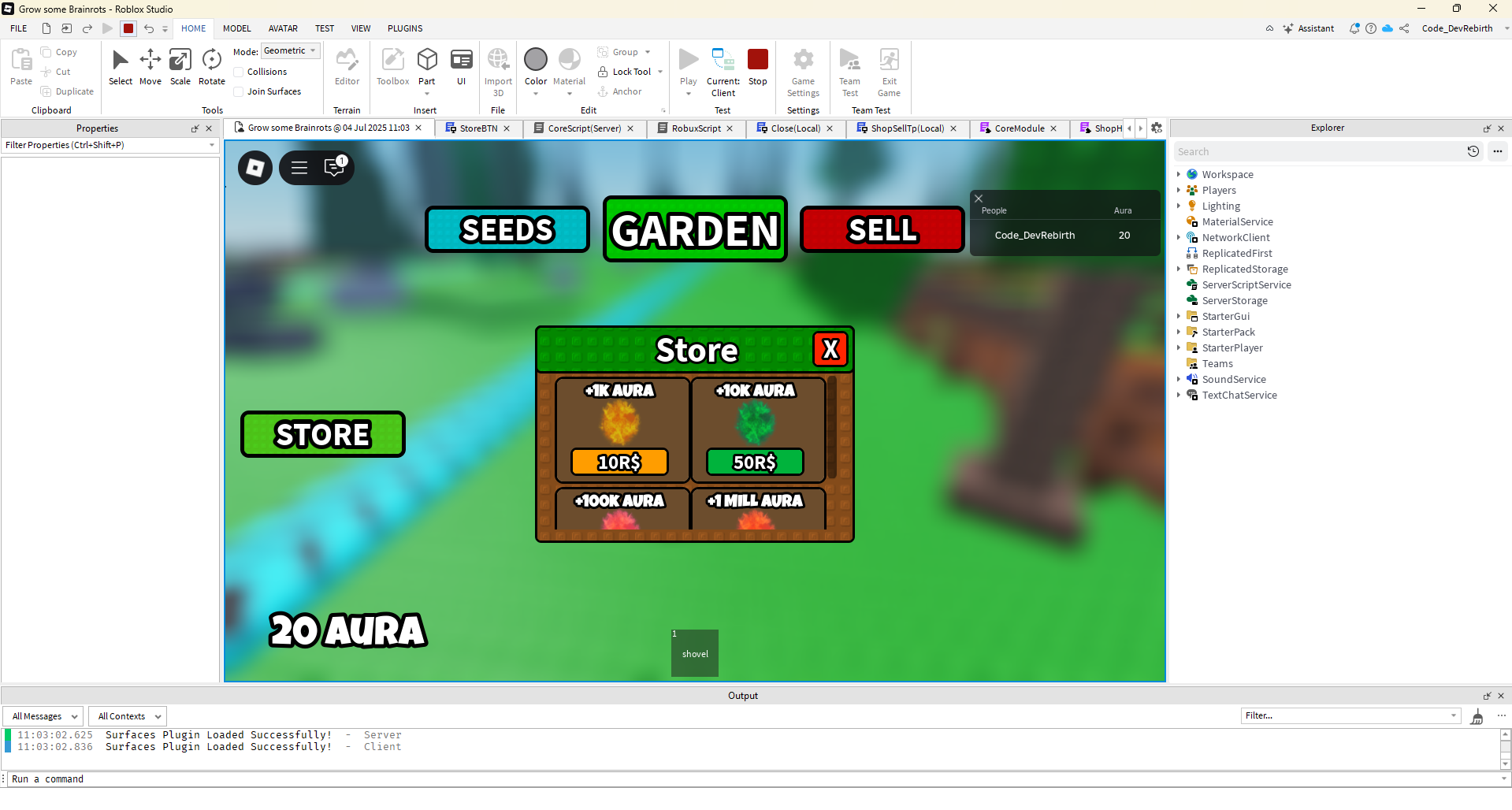Open the All Messages dropdown

coord(43,716)
